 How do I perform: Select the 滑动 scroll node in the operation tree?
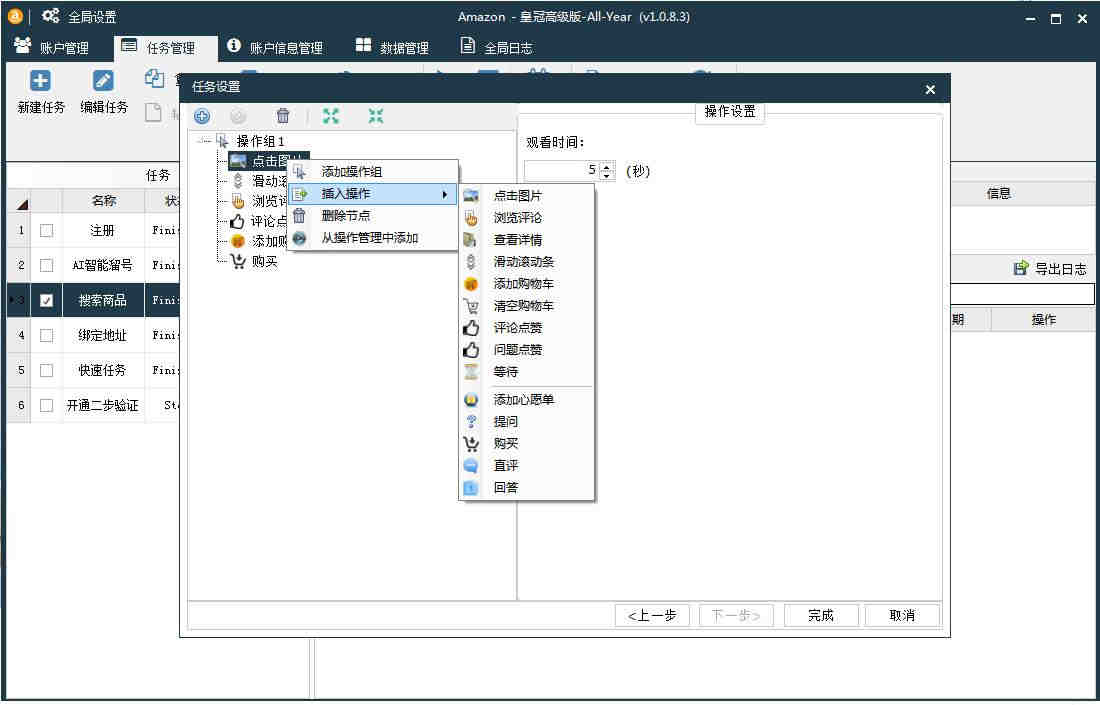click(259, 181)
